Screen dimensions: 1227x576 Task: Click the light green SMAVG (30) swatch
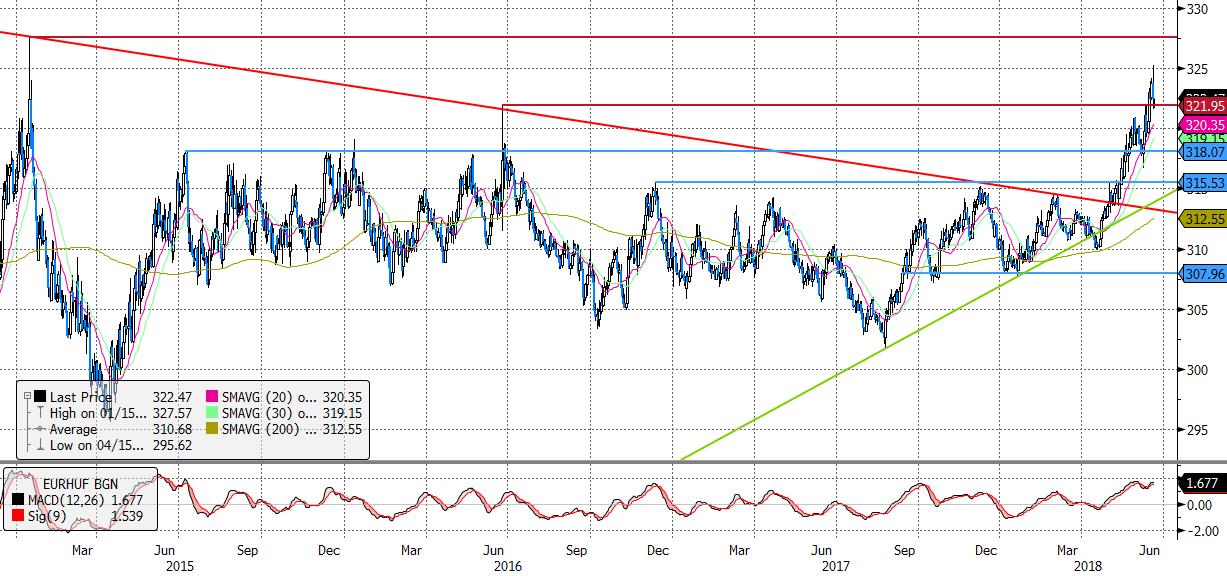212,413
